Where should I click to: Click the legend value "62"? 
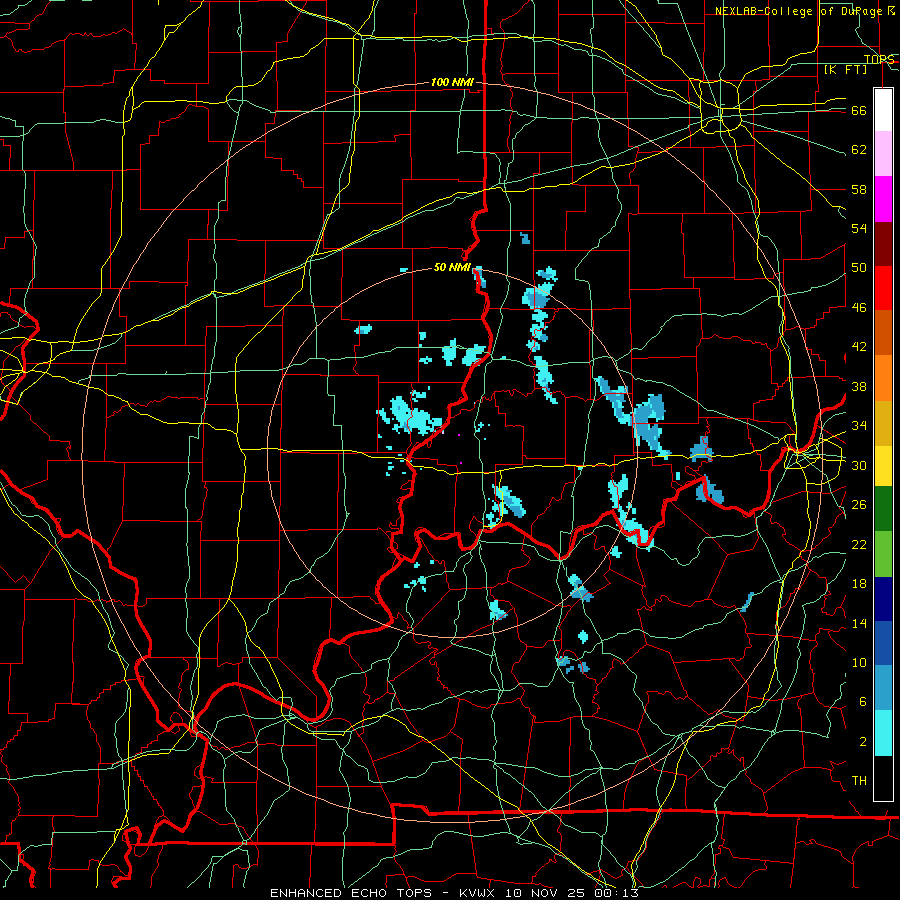pos(859,150)
